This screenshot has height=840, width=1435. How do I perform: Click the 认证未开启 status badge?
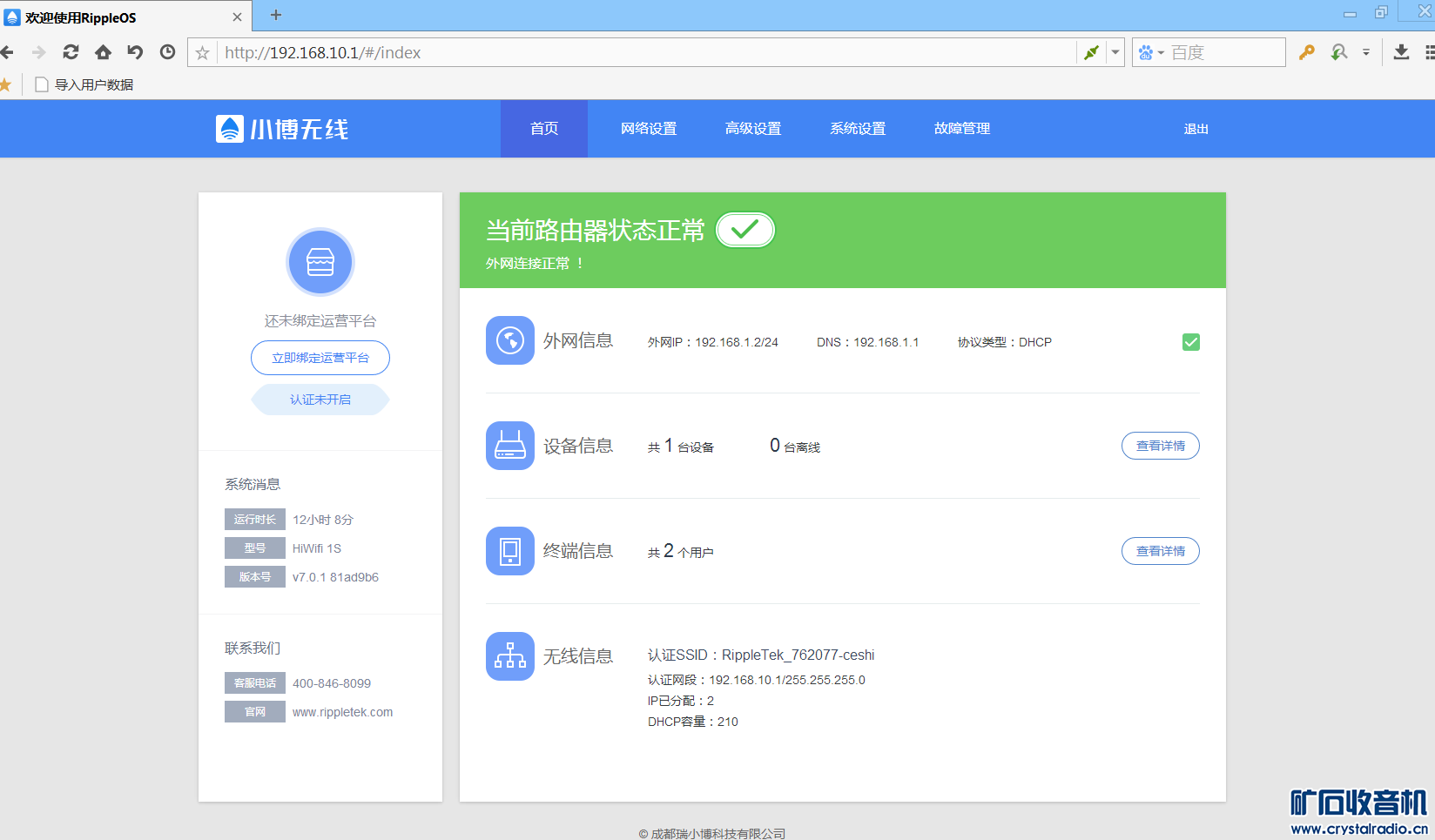click(x=320, y=400)
